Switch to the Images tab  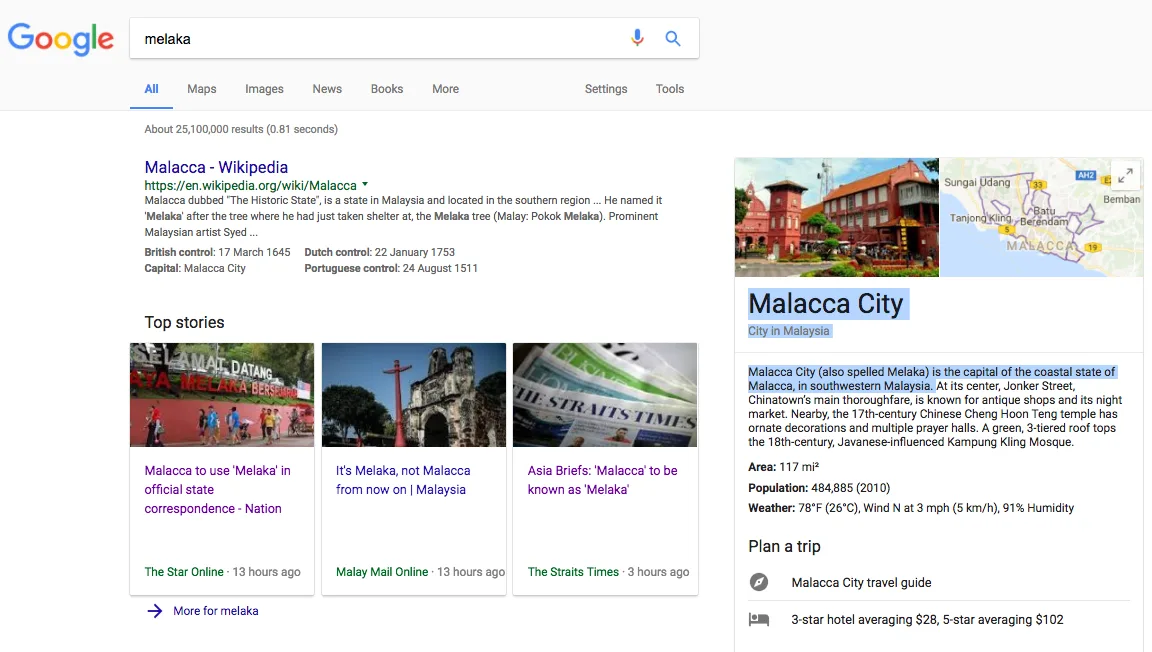point(264,89)
